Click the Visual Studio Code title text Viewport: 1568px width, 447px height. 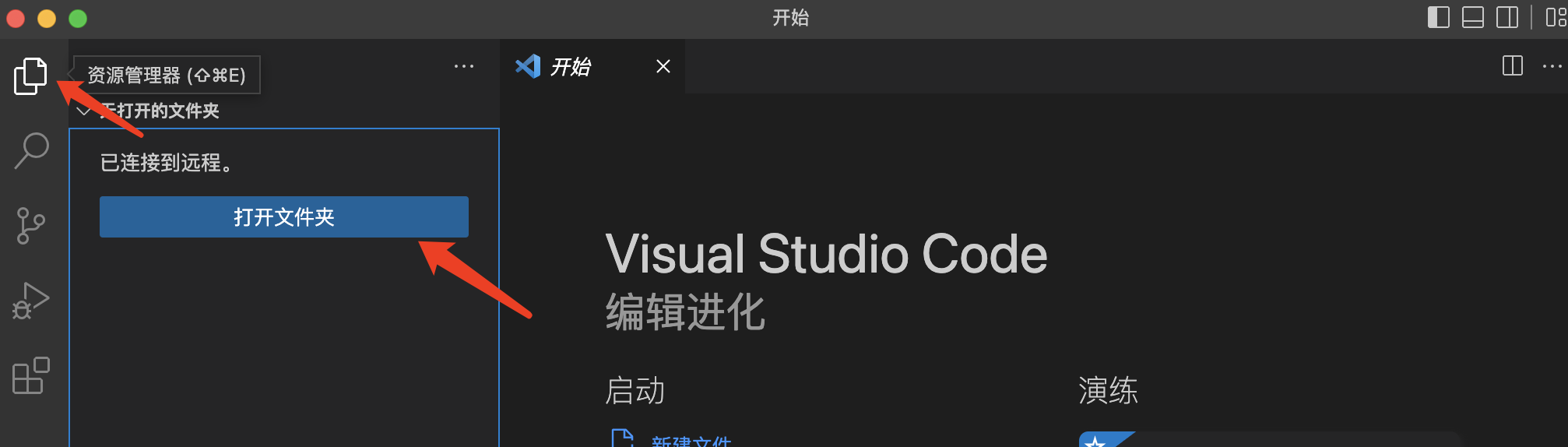pos(826,254)
